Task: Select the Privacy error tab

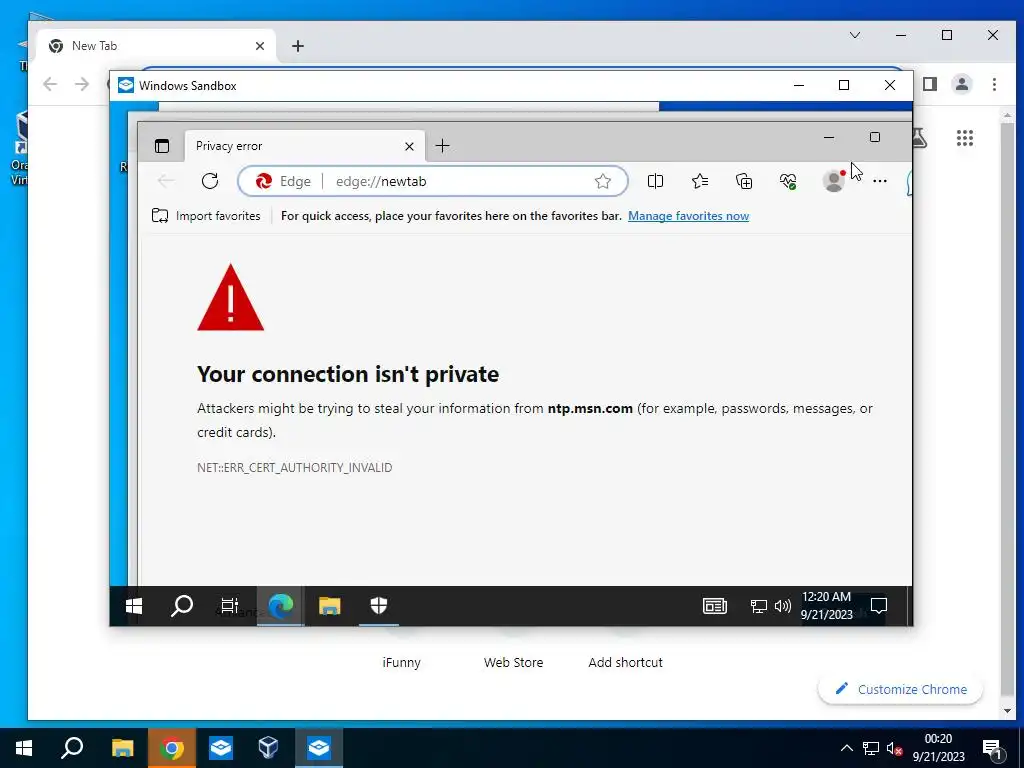Action: pos(305,146)
